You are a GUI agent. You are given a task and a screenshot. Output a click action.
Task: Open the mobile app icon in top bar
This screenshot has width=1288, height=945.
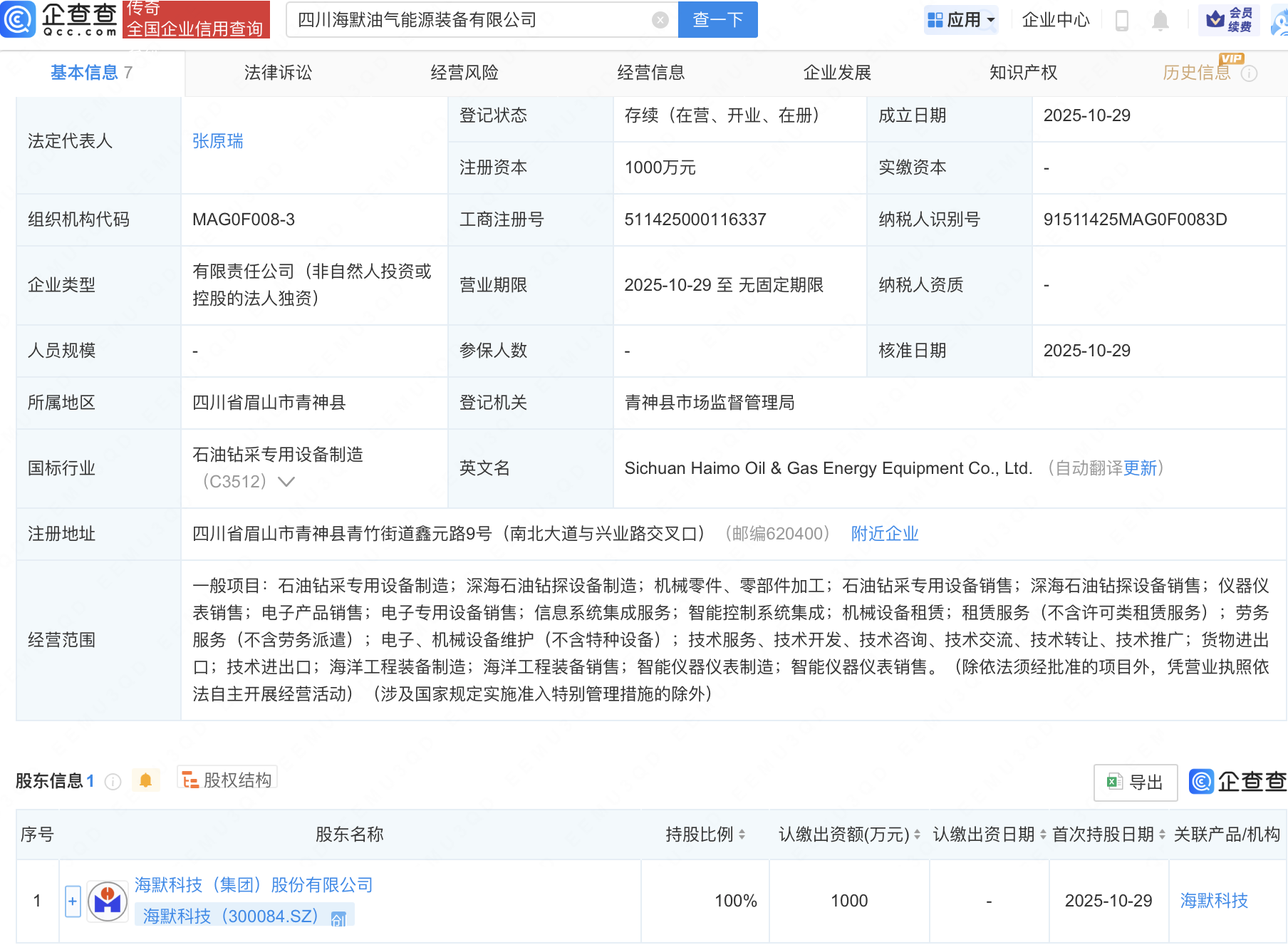1123,21
